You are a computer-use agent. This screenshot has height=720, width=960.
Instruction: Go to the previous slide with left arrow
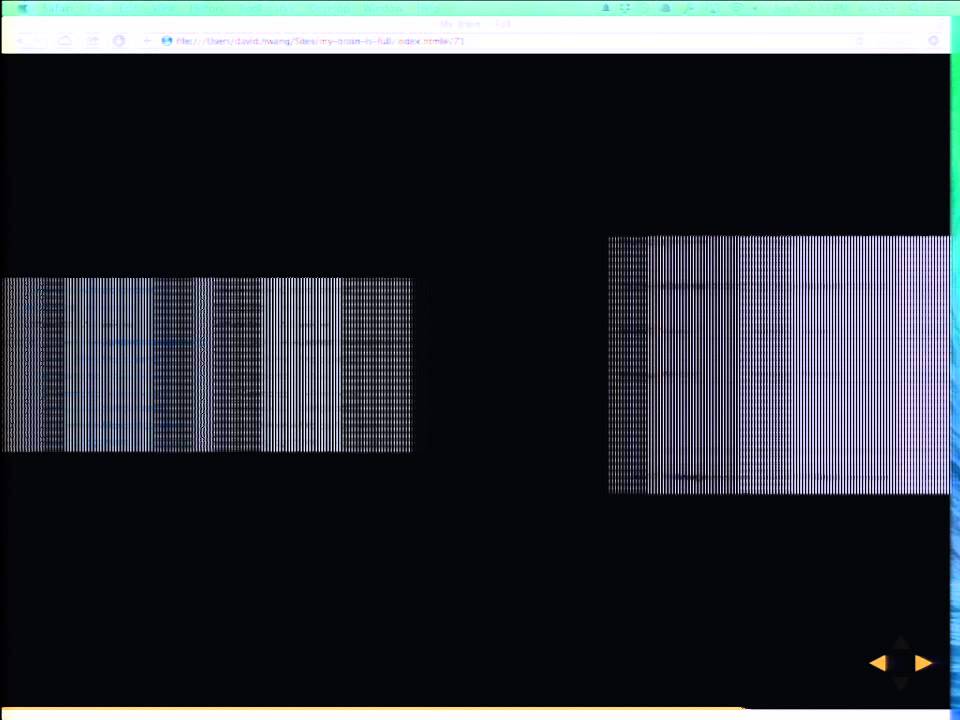[878, 663]
